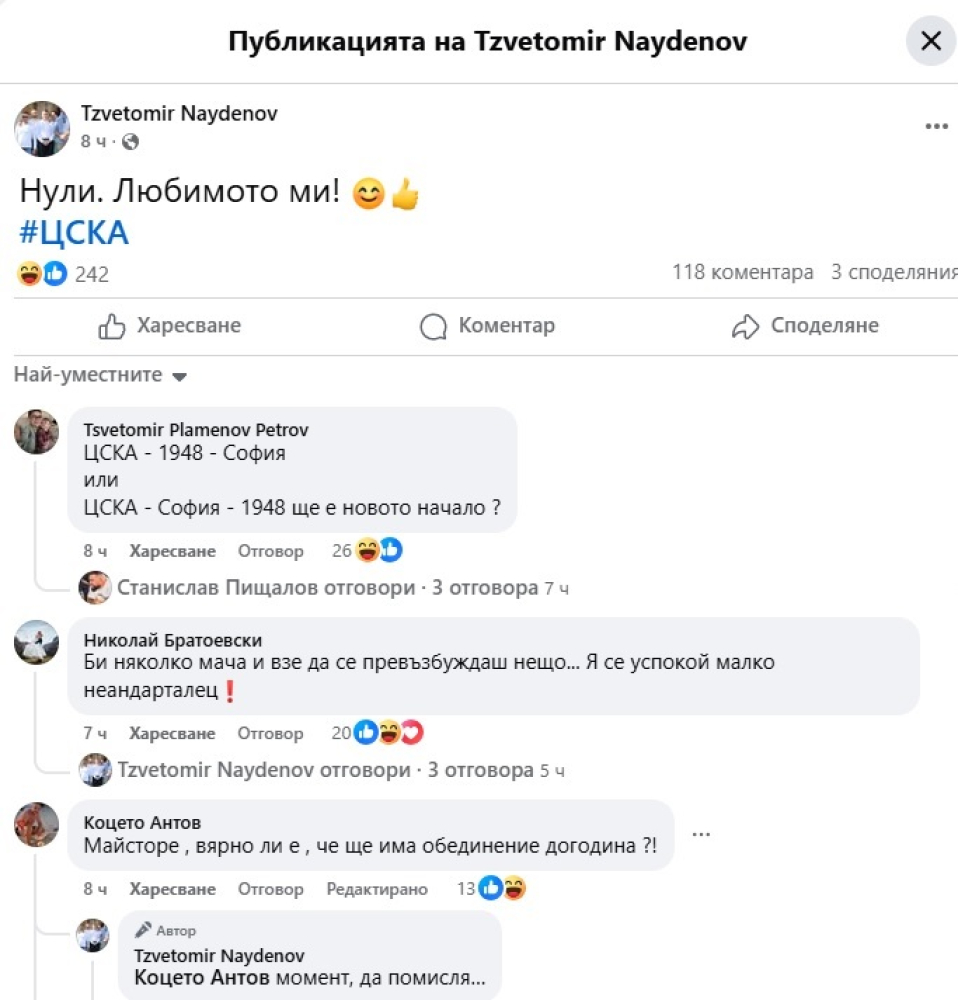Like Николай Братоевски's comment via Харесване

[172, 734]
